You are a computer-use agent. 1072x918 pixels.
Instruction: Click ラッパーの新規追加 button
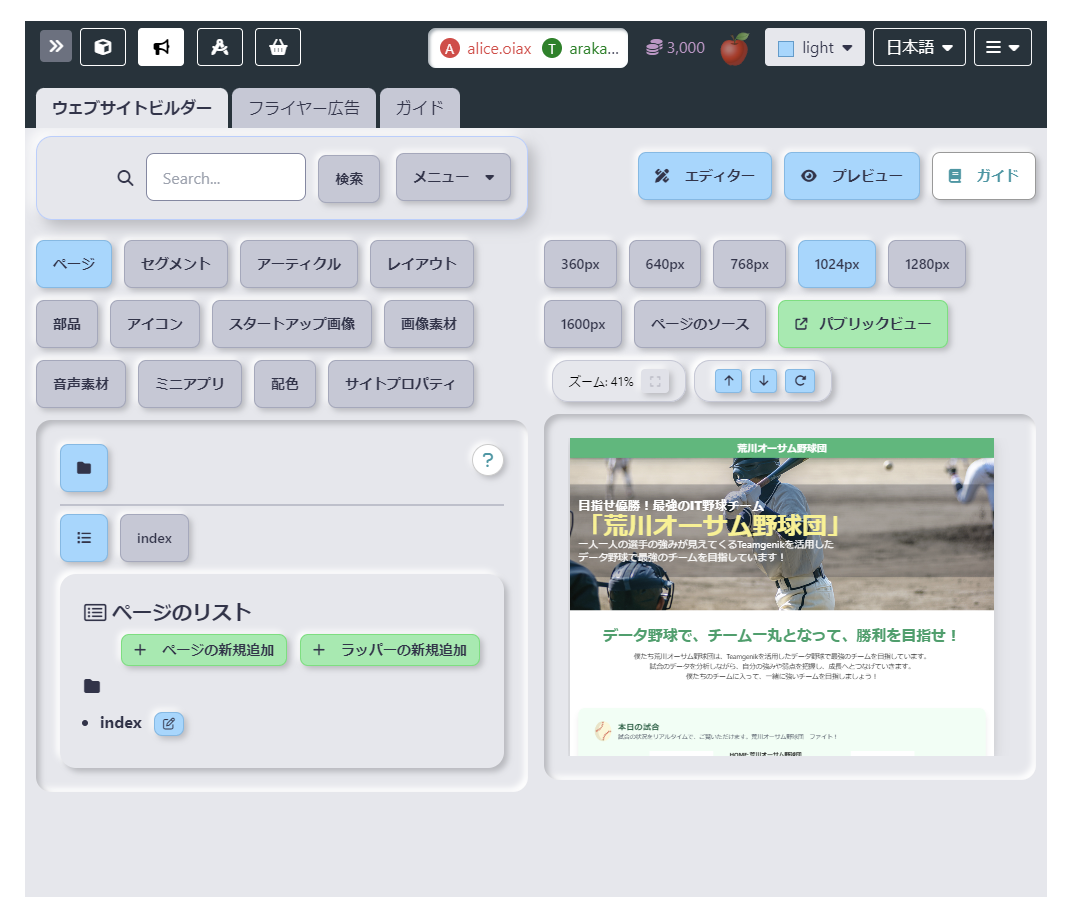pyautogui.click(x=390, y=650)
